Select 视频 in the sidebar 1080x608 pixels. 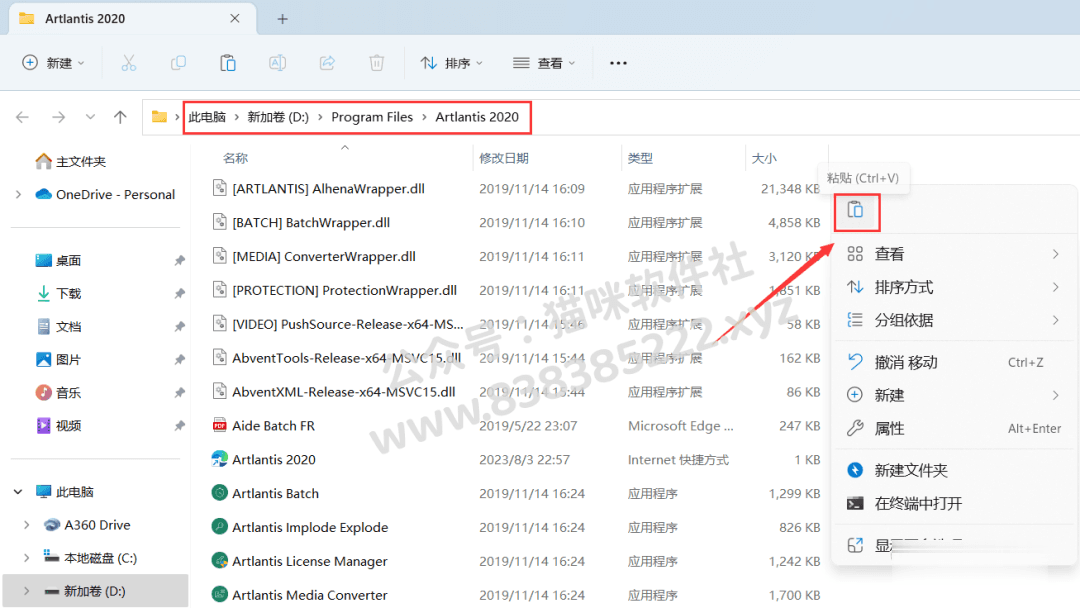pyautogui.click(x=69, y=426)
